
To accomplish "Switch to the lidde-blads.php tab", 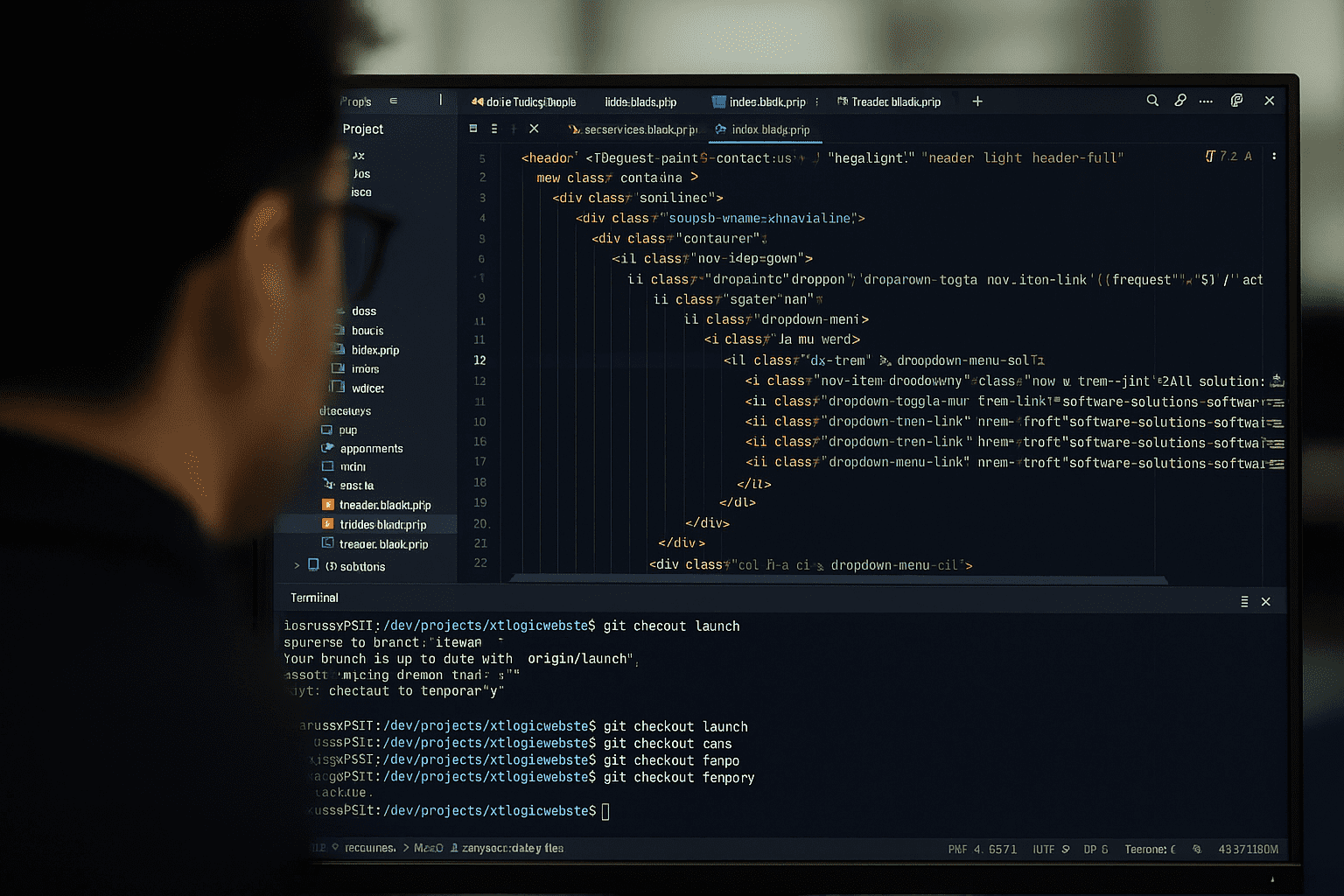I will [x=640, y=101].
